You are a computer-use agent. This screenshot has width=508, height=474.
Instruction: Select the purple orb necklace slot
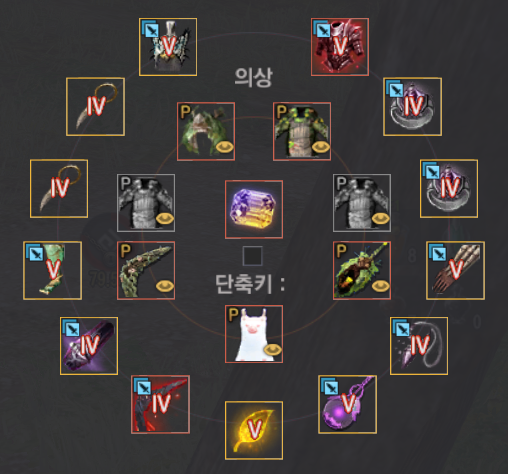pyautogui.click(x=347, y=404)
